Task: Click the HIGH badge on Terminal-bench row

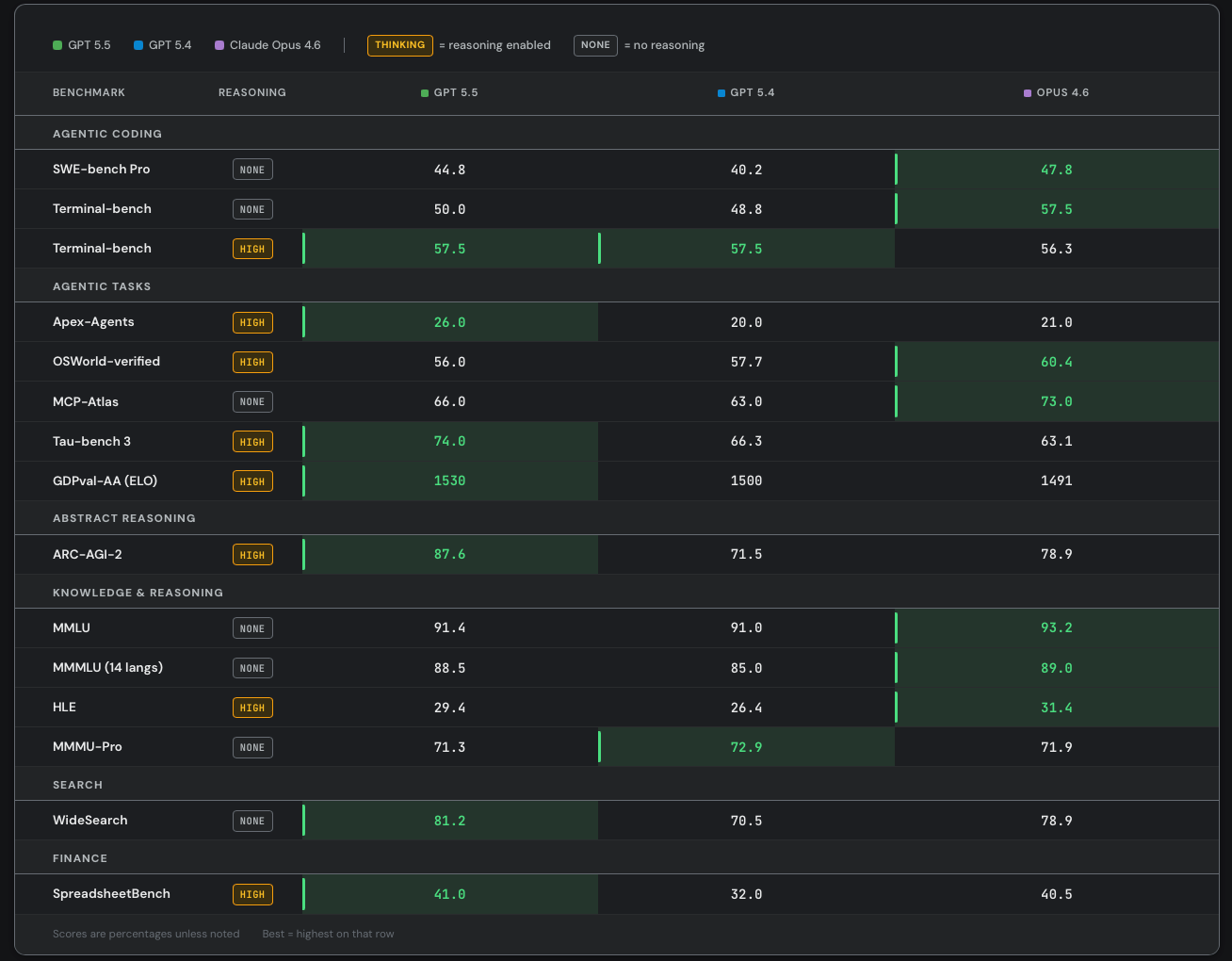Action: [x=252, y=249]
